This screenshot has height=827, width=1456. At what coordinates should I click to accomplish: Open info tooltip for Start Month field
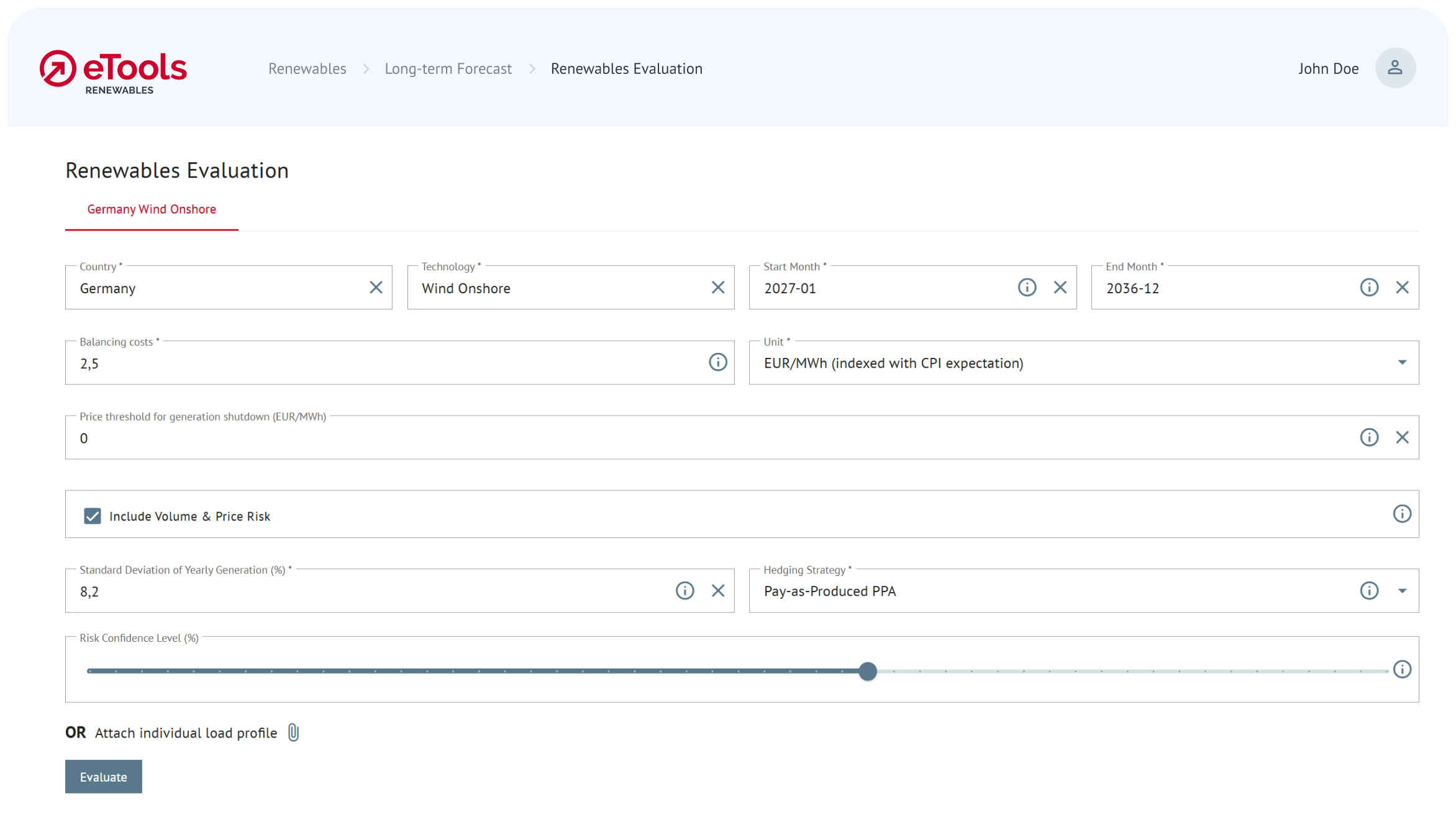1027,287
